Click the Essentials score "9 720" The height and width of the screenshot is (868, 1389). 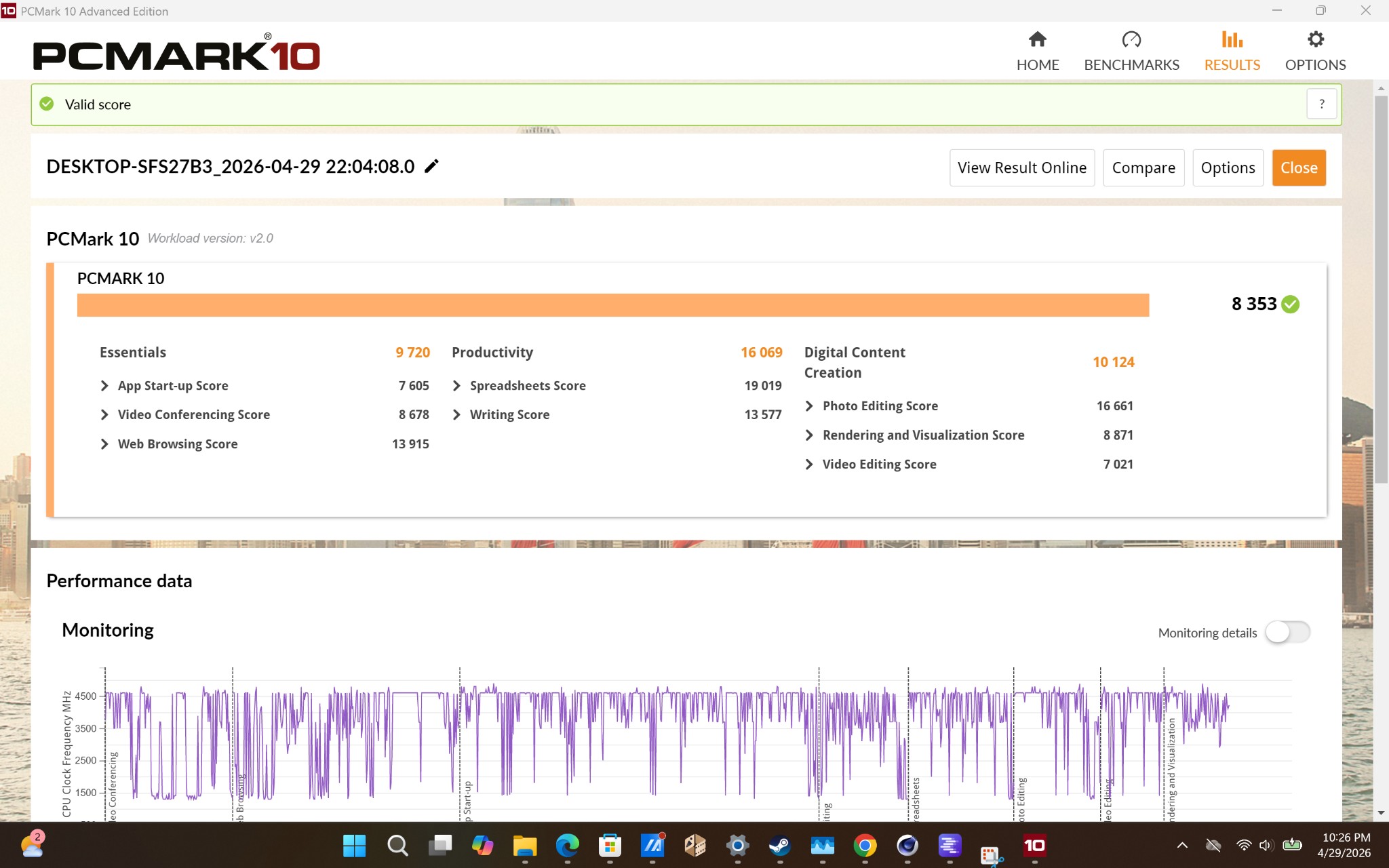(412, 353)
